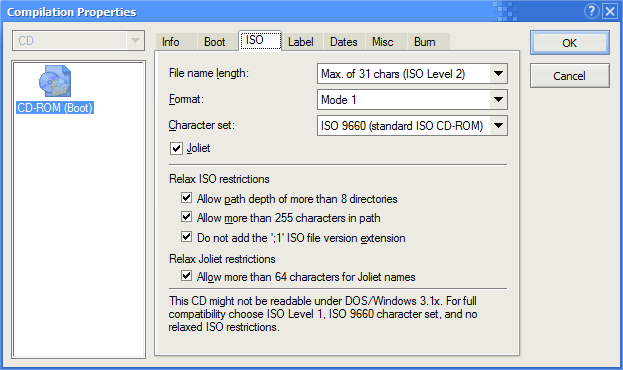The height and width of the screenshot is (370, 623).
Task: Switch to the Burn tab
Action: point(428,42)
